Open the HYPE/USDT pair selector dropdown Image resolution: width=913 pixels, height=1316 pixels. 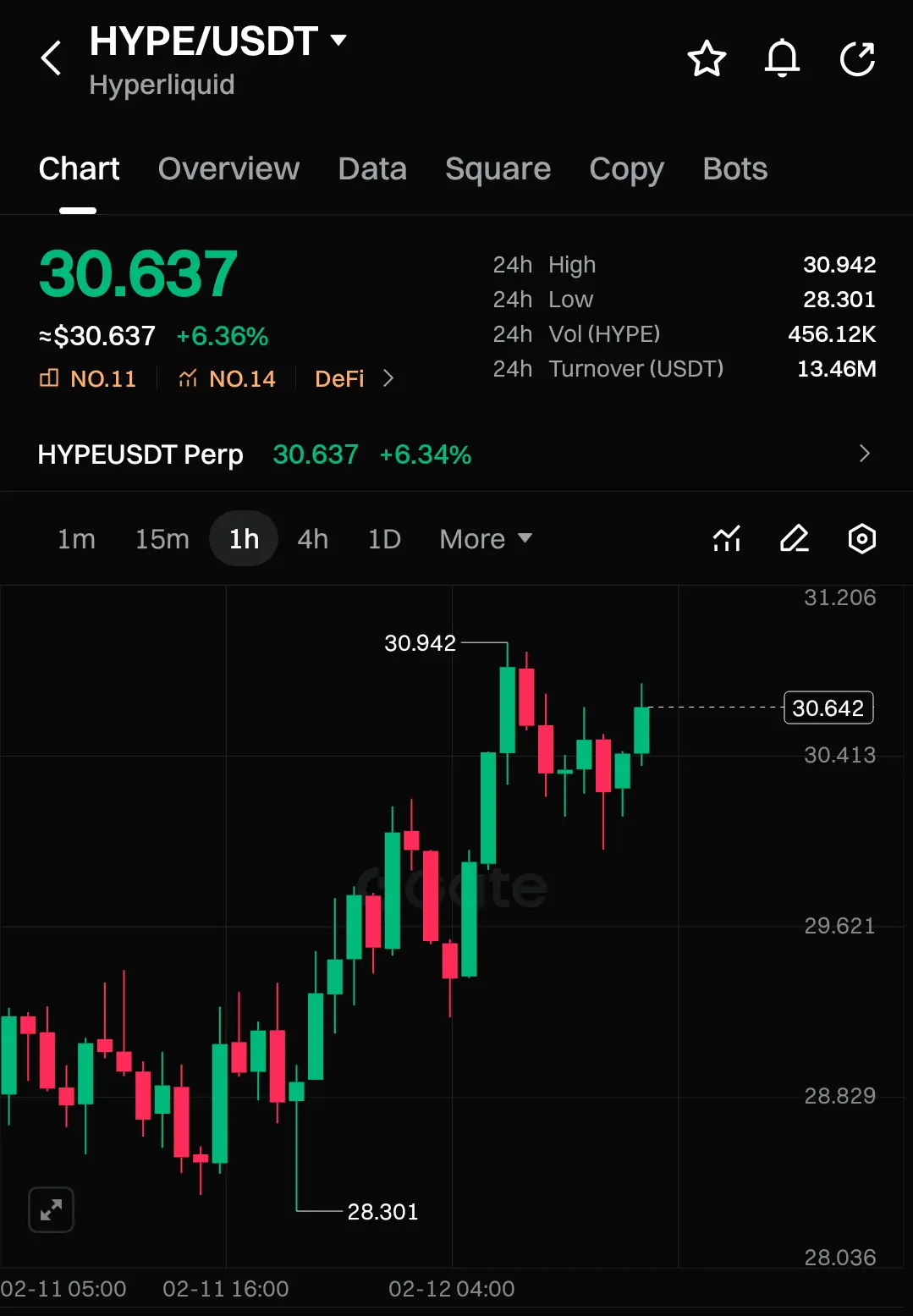218,41
